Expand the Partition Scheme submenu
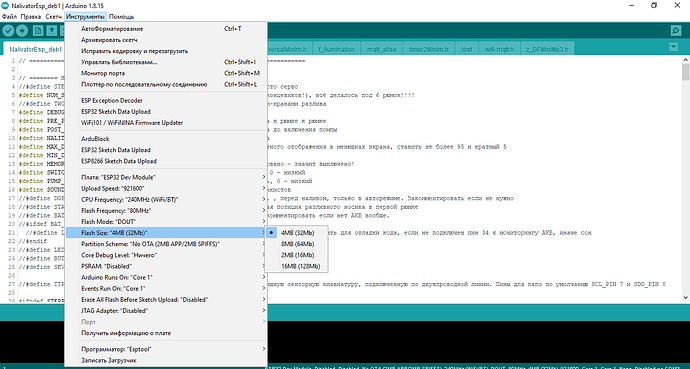The image size is (690, 369). click(166, 244)
